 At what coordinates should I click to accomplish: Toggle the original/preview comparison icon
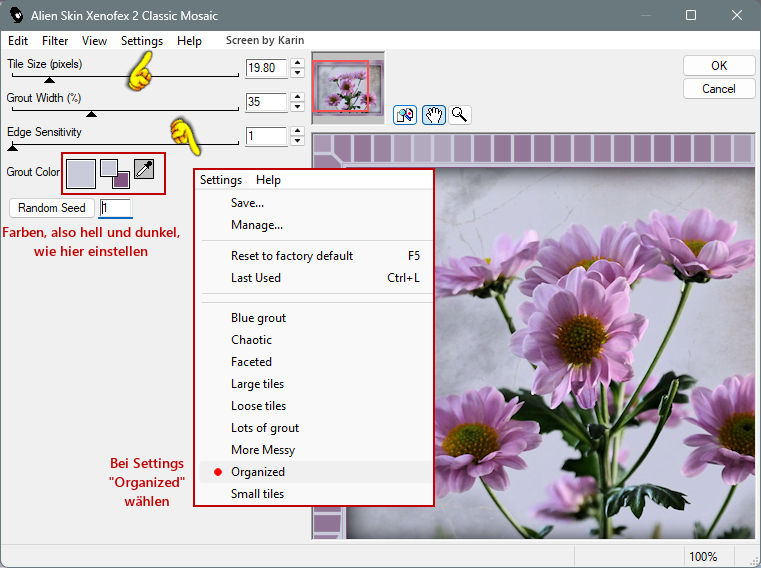coord(405,114)
